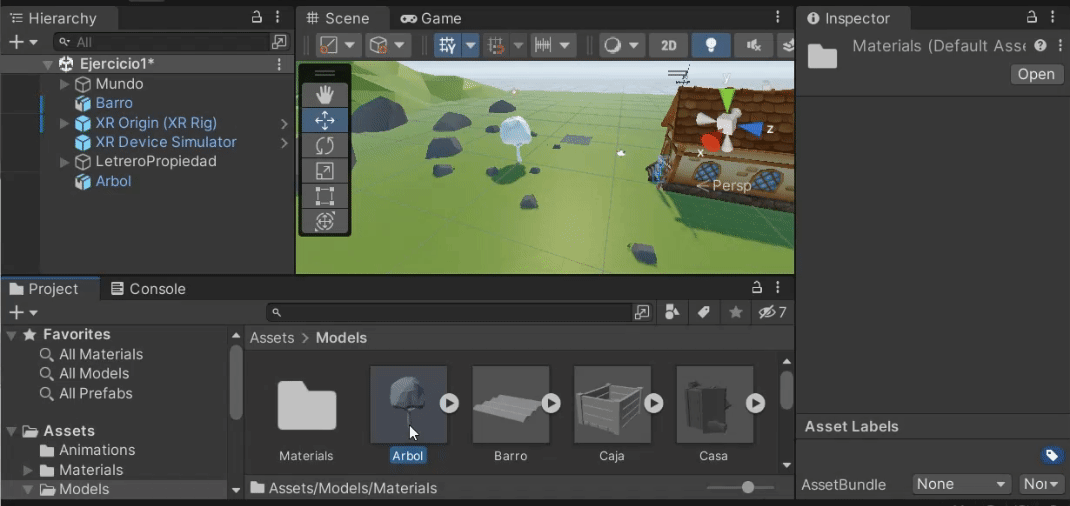Expand XR Origin (XR Rig) children

point(65,123)
